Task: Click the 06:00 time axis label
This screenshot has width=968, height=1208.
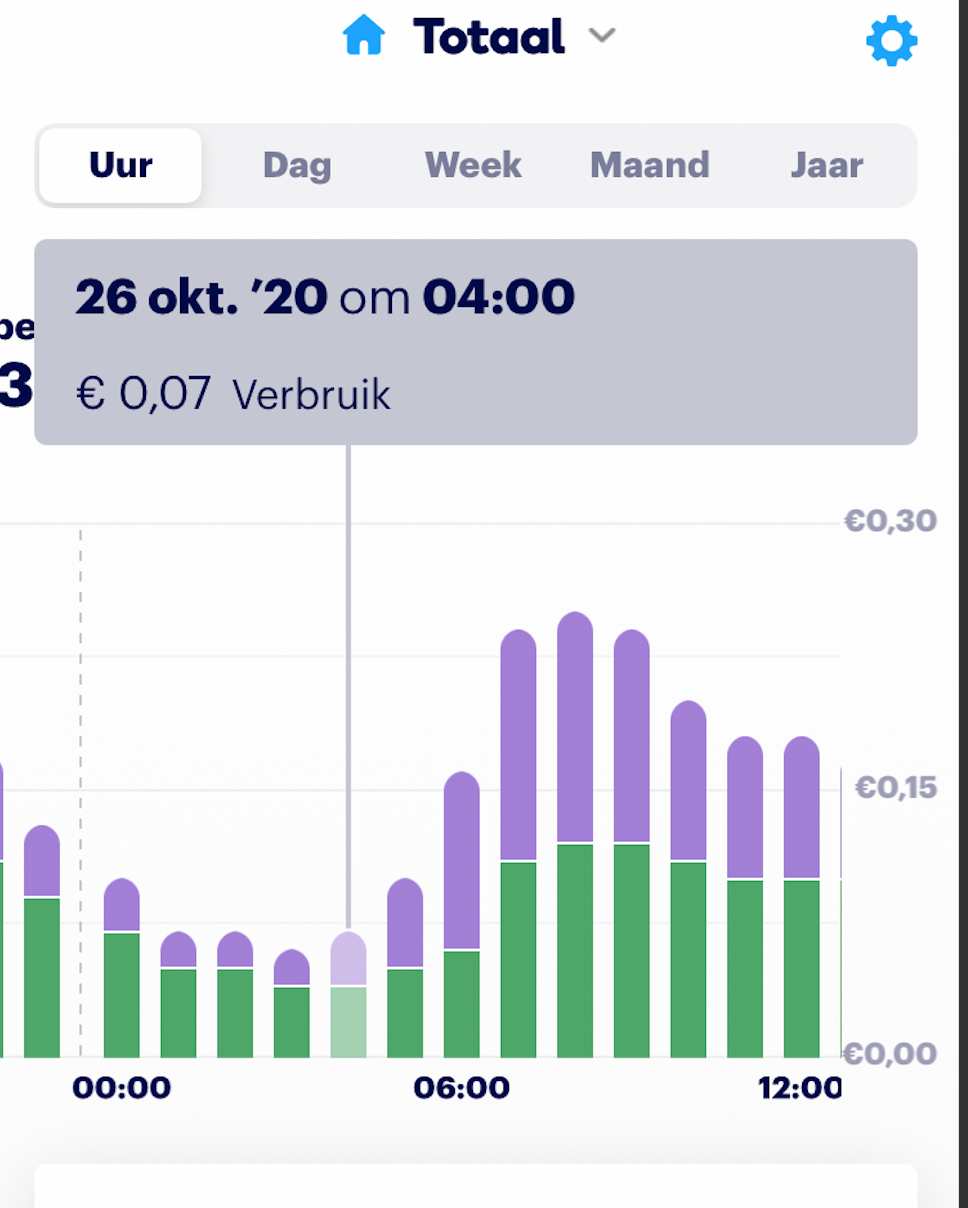Action: pos(462,1088)
